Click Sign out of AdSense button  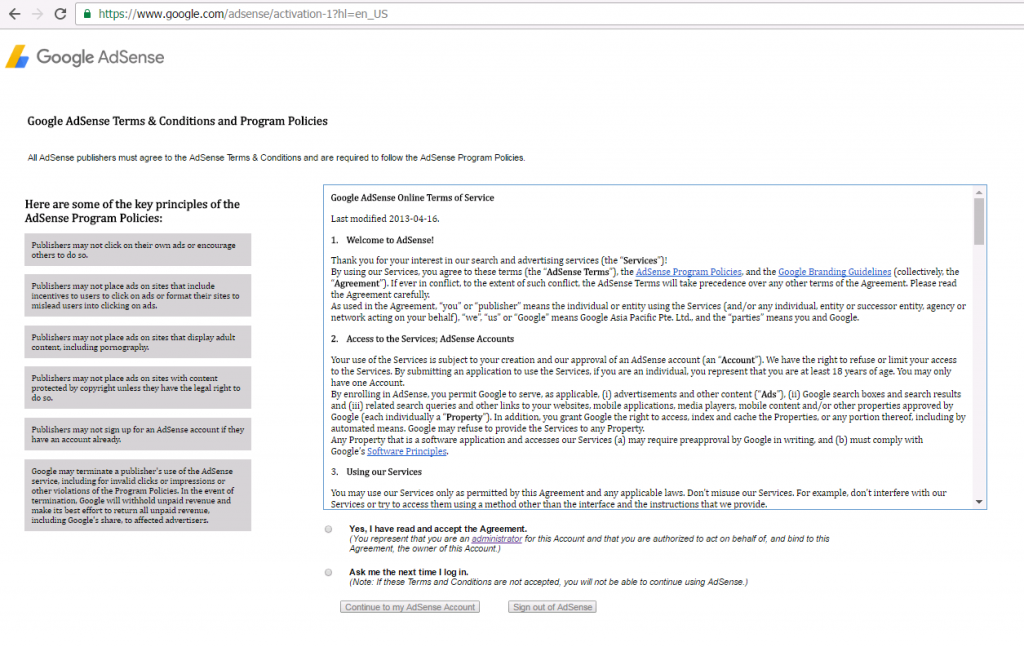coord(552,607)
